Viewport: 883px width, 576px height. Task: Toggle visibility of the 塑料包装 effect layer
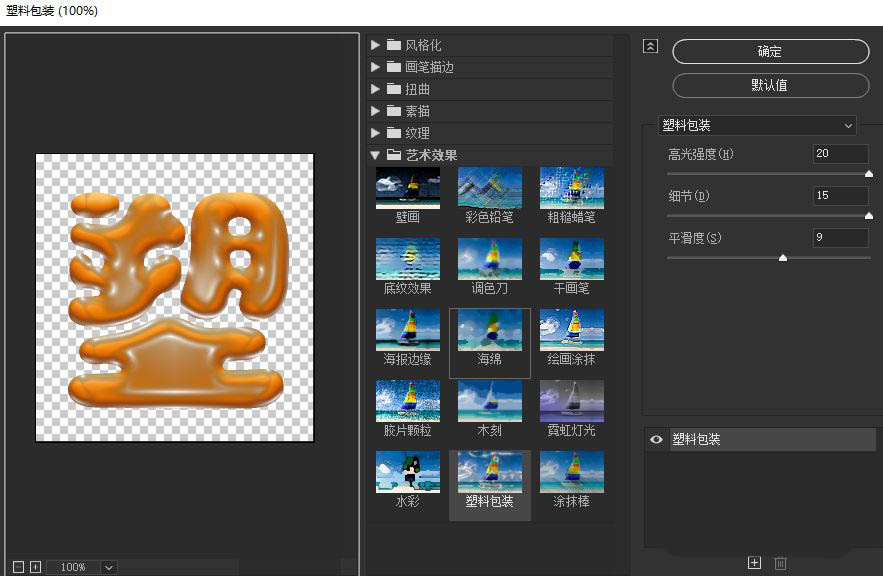coord(656,439)
